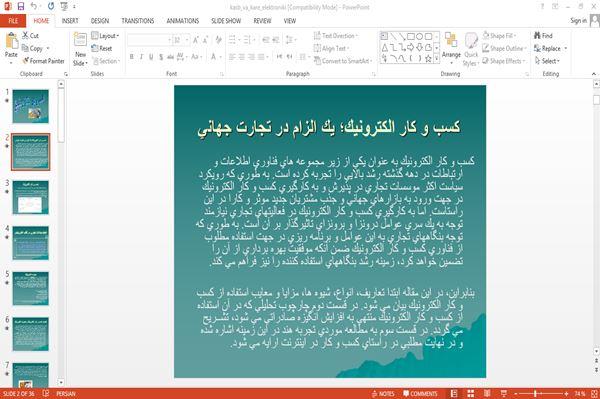Click the Save disk icon
Image resolution: width=600 pixels, height=399 pixels.
coord(21,7)
